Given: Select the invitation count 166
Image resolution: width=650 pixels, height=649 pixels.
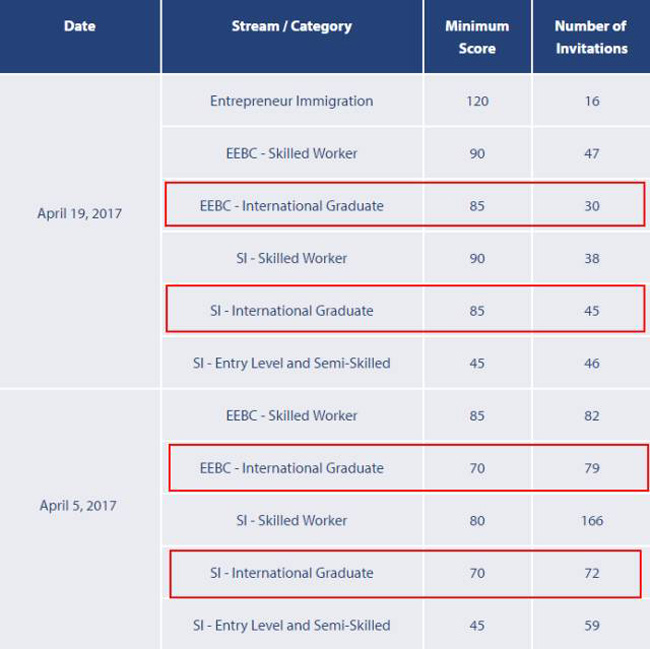Looking at the screenshot, I should click(592, 520).
